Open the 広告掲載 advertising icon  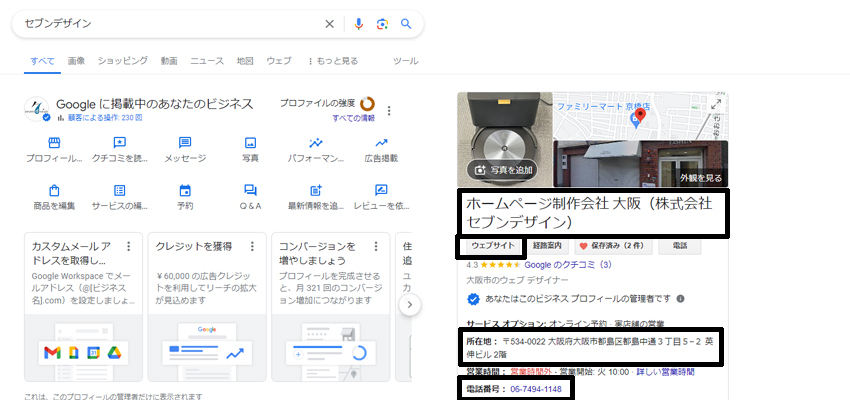[381, 143]
